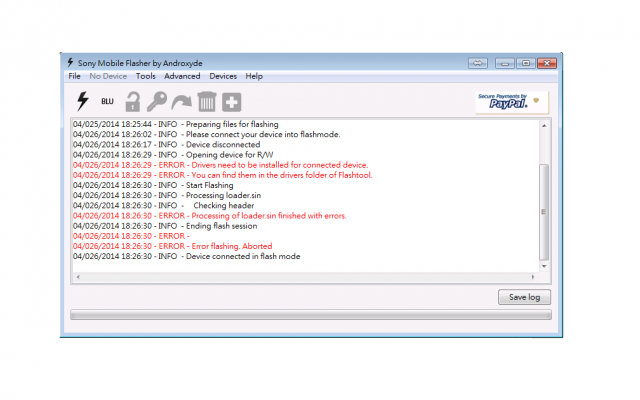The image size is (640, 400).
Task: Select log line 'Start Flashing'
Action: tap(153, 185)
